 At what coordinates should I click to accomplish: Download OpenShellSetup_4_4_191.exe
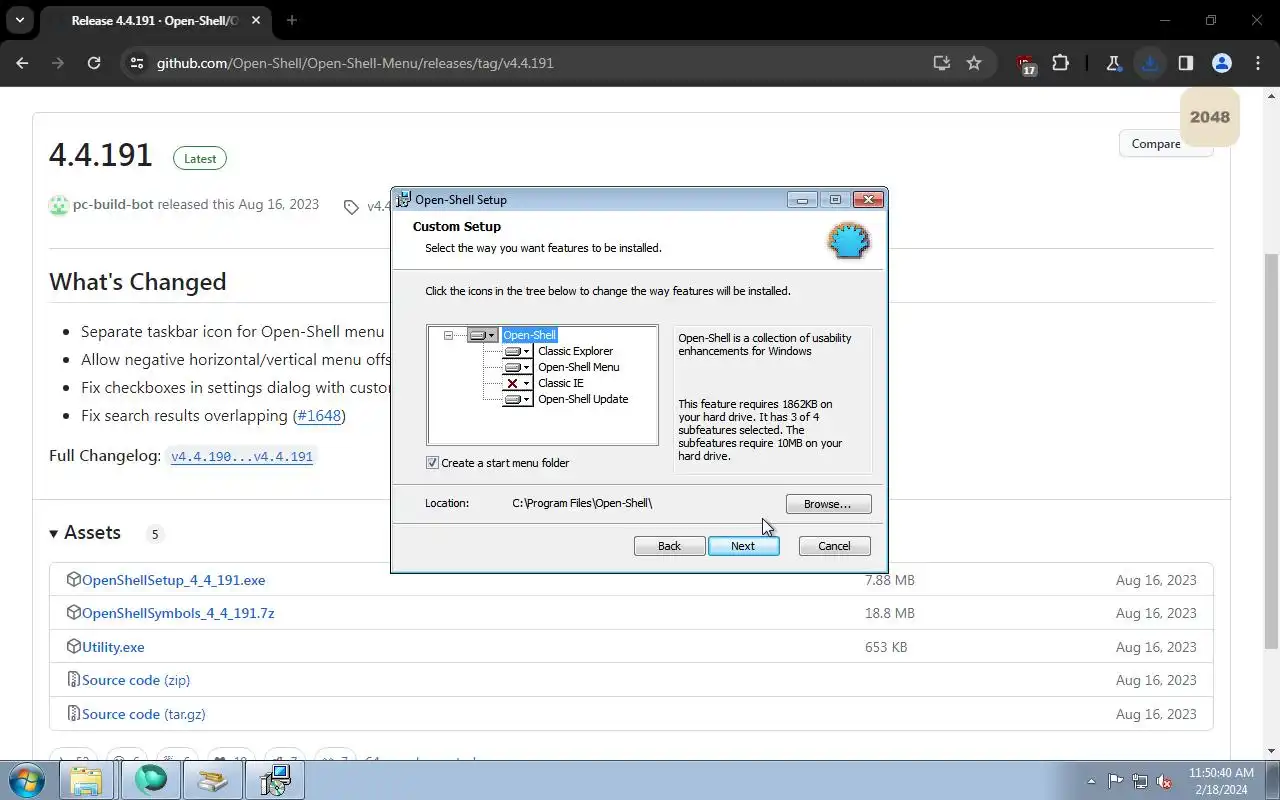tap(174, 580)
